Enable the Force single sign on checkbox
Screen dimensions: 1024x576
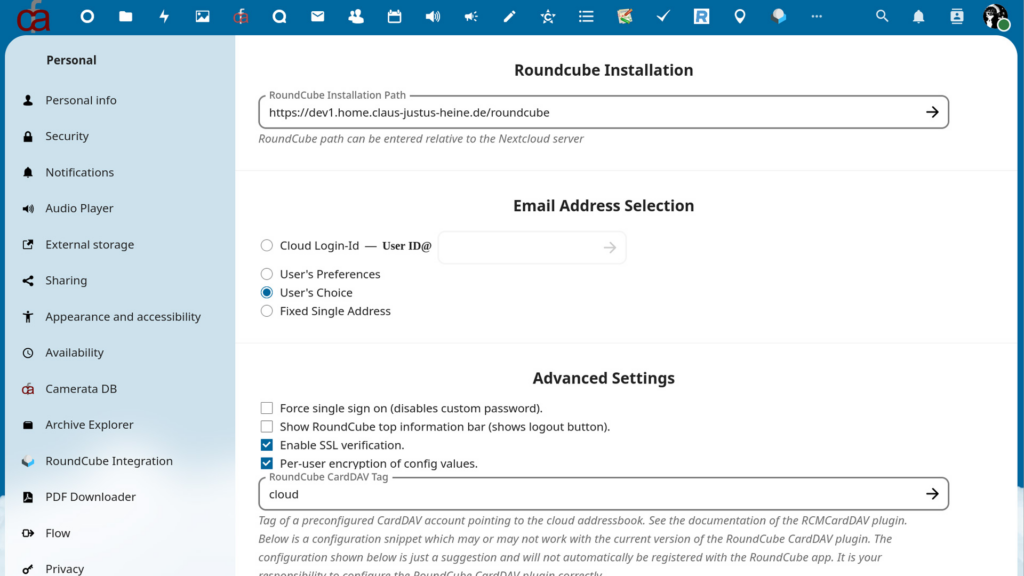tap(267, 407)
